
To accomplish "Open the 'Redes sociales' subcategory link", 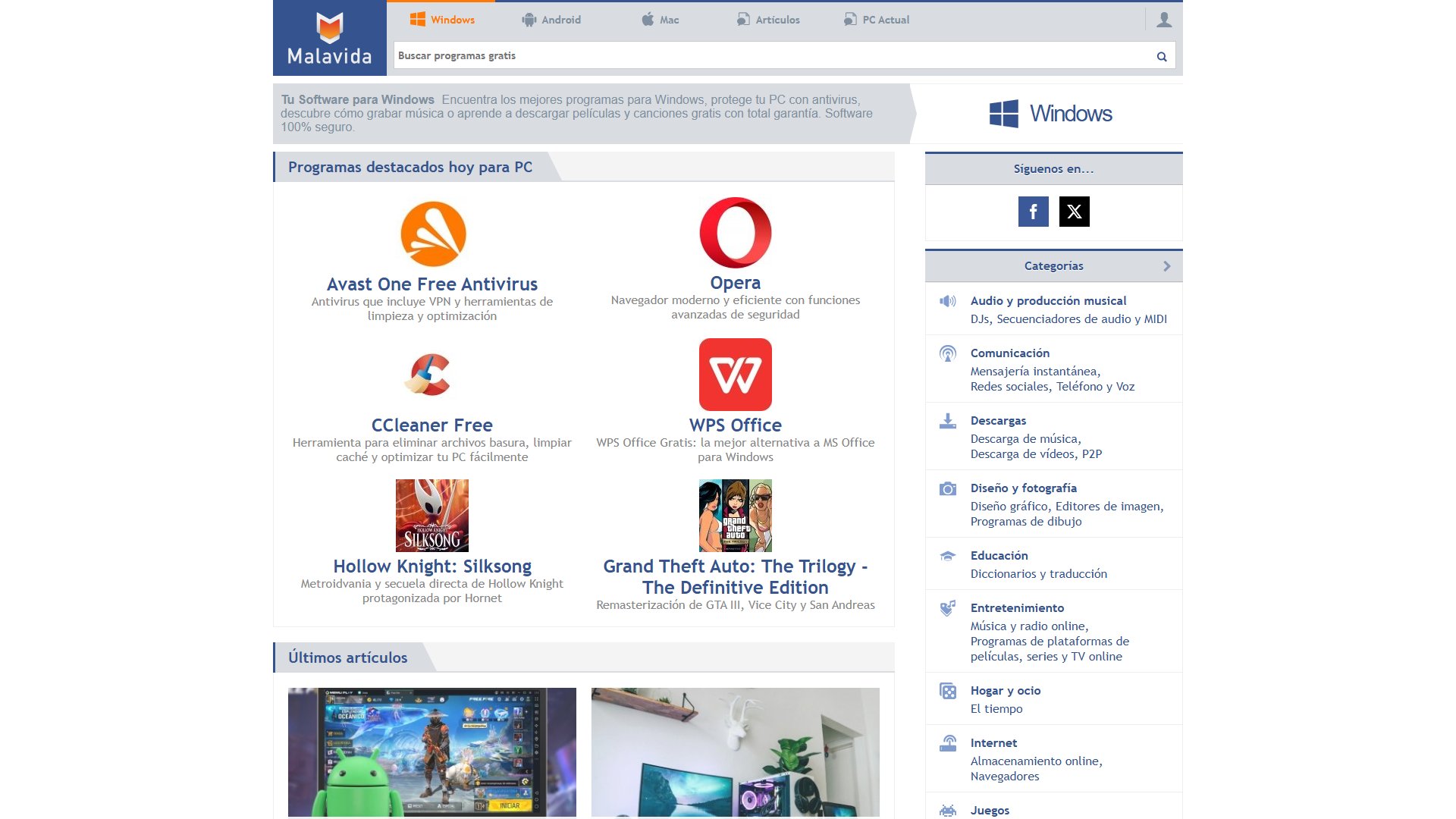I will pos(1009,387).
